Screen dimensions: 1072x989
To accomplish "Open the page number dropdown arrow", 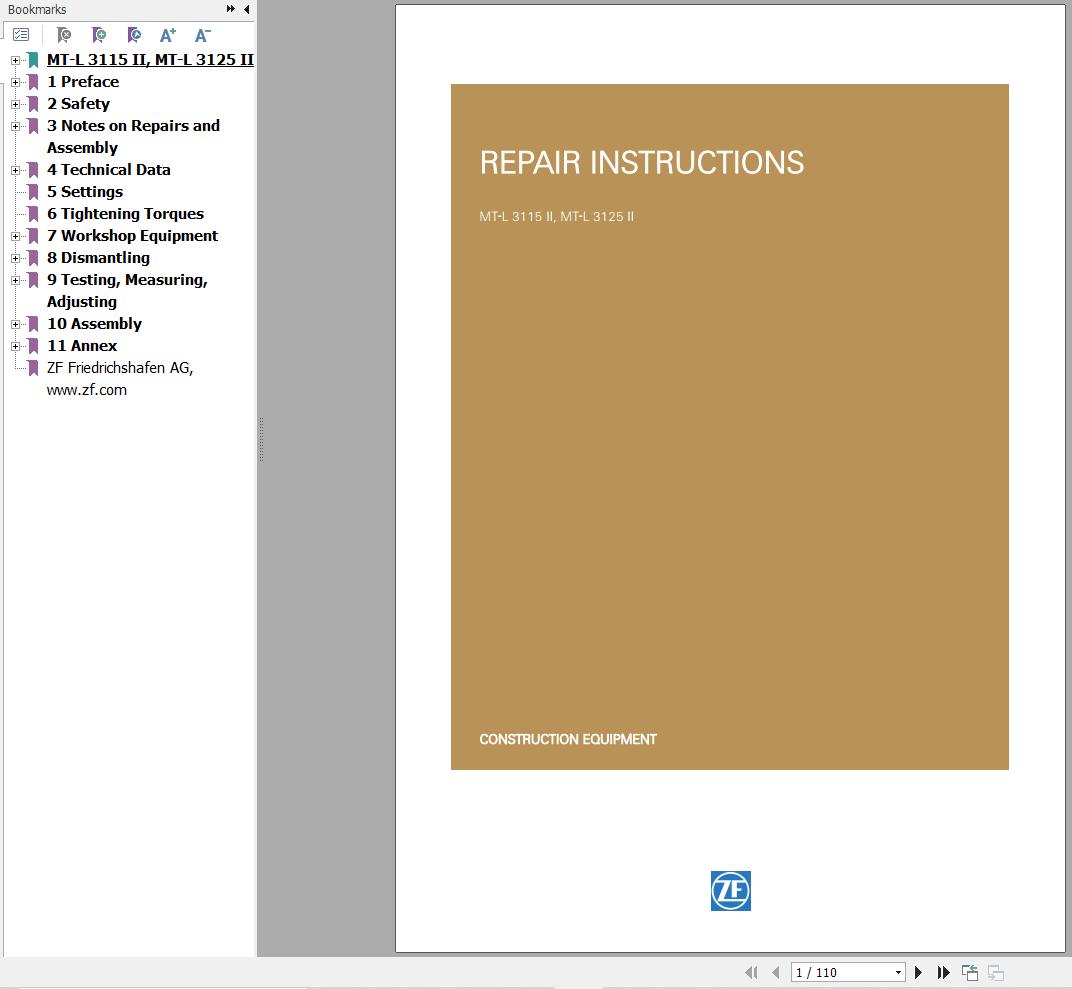I will [x=898, y=972].
